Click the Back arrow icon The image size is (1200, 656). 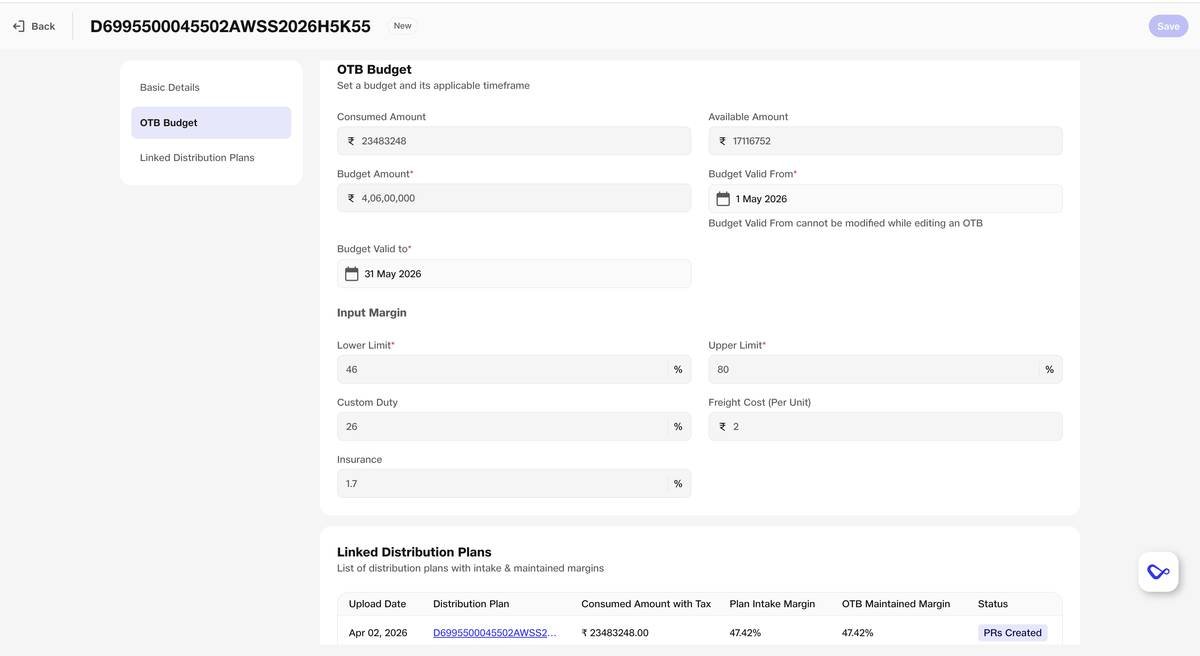click(19, 26)
